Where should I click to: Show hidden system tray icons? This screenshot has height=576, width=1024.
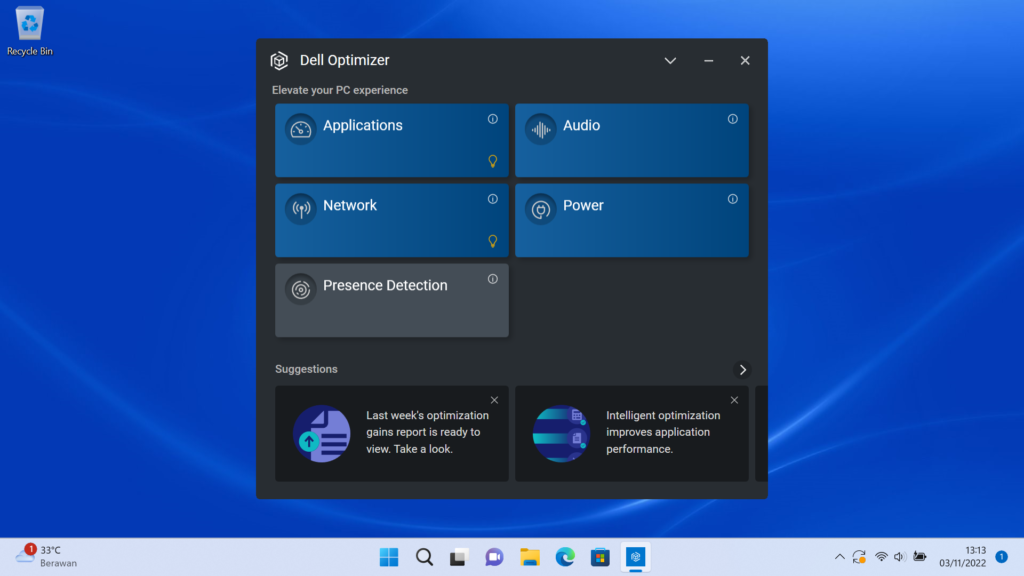pos(840,557)
